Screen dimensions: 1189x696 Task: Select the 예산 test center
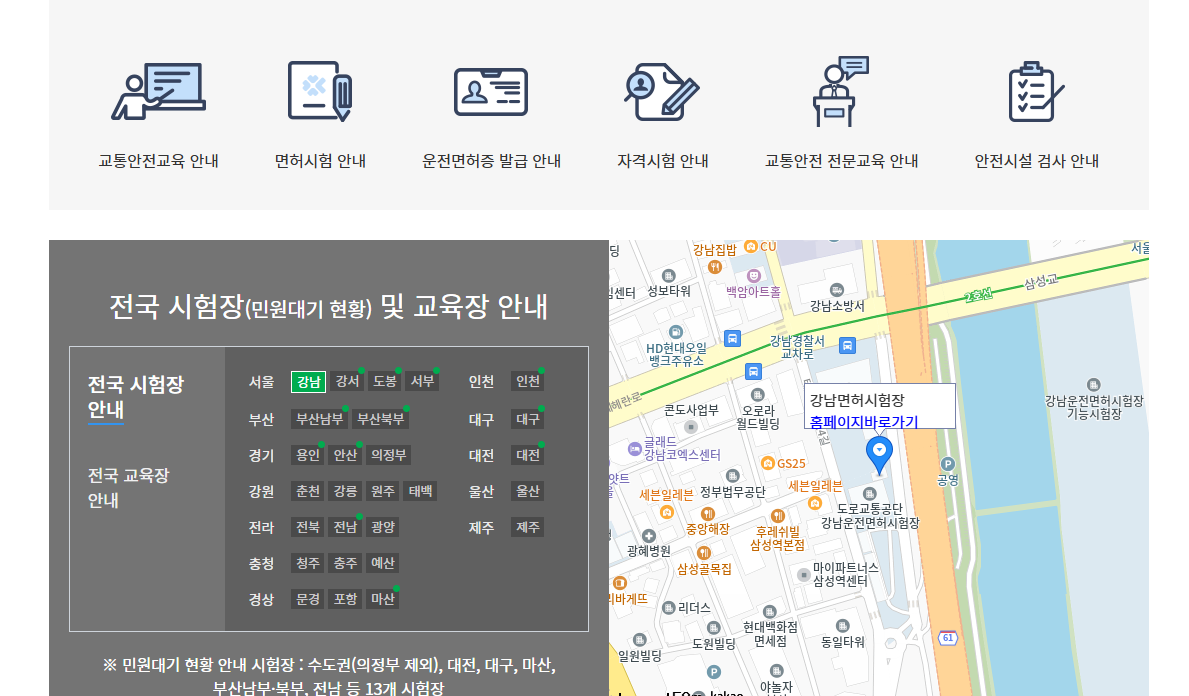pyautogui.click(x=383, y=563)
